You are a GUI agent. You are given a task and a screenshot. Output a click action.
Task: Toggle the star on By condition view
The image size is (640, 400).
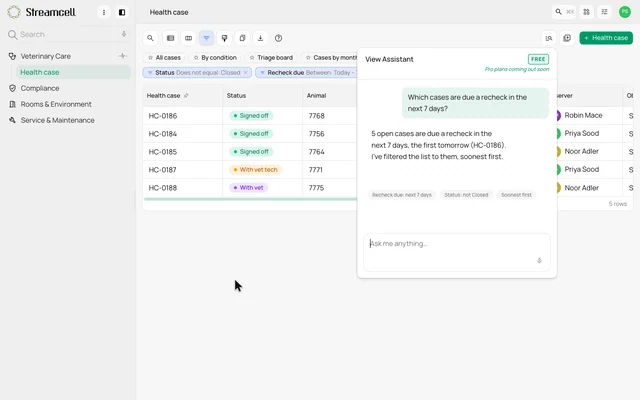196,58
